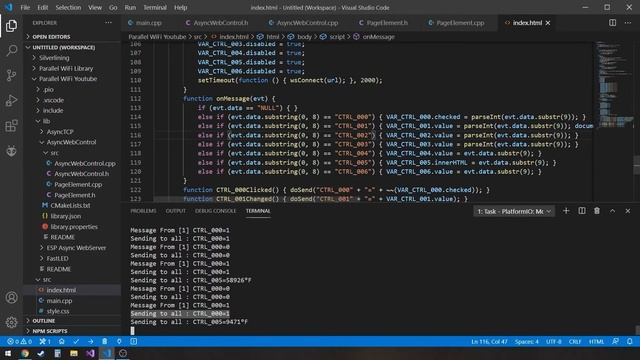
Task: Click the script breadcrumb
Action: (x=337, y=37)
